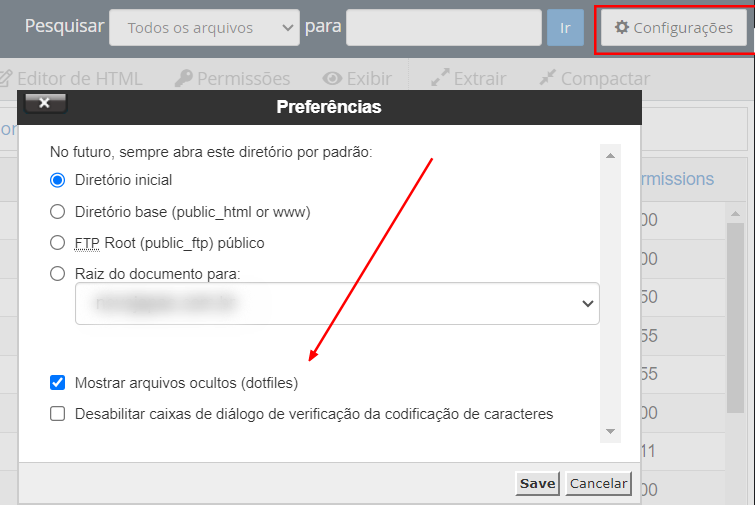Click the Cancelar button
The width and height of the screenshot is (755, 505).
(598, 484)
